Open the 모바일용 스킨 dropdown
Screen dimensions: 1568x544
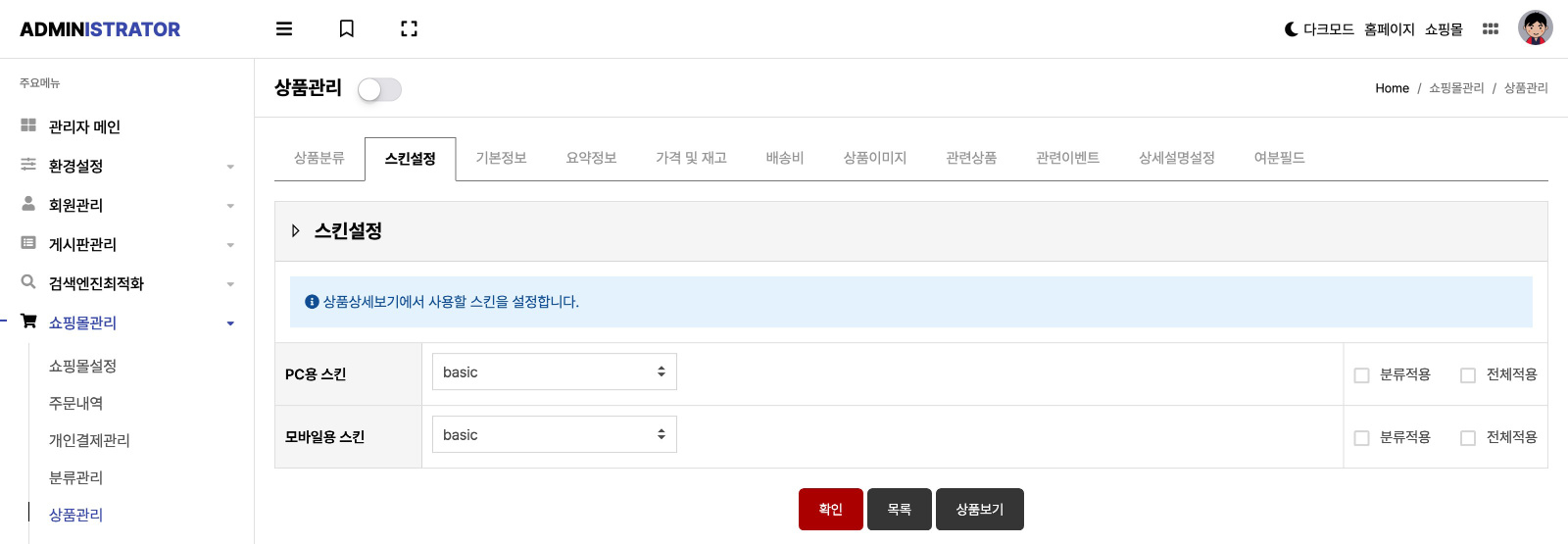(x=555, y=434)
